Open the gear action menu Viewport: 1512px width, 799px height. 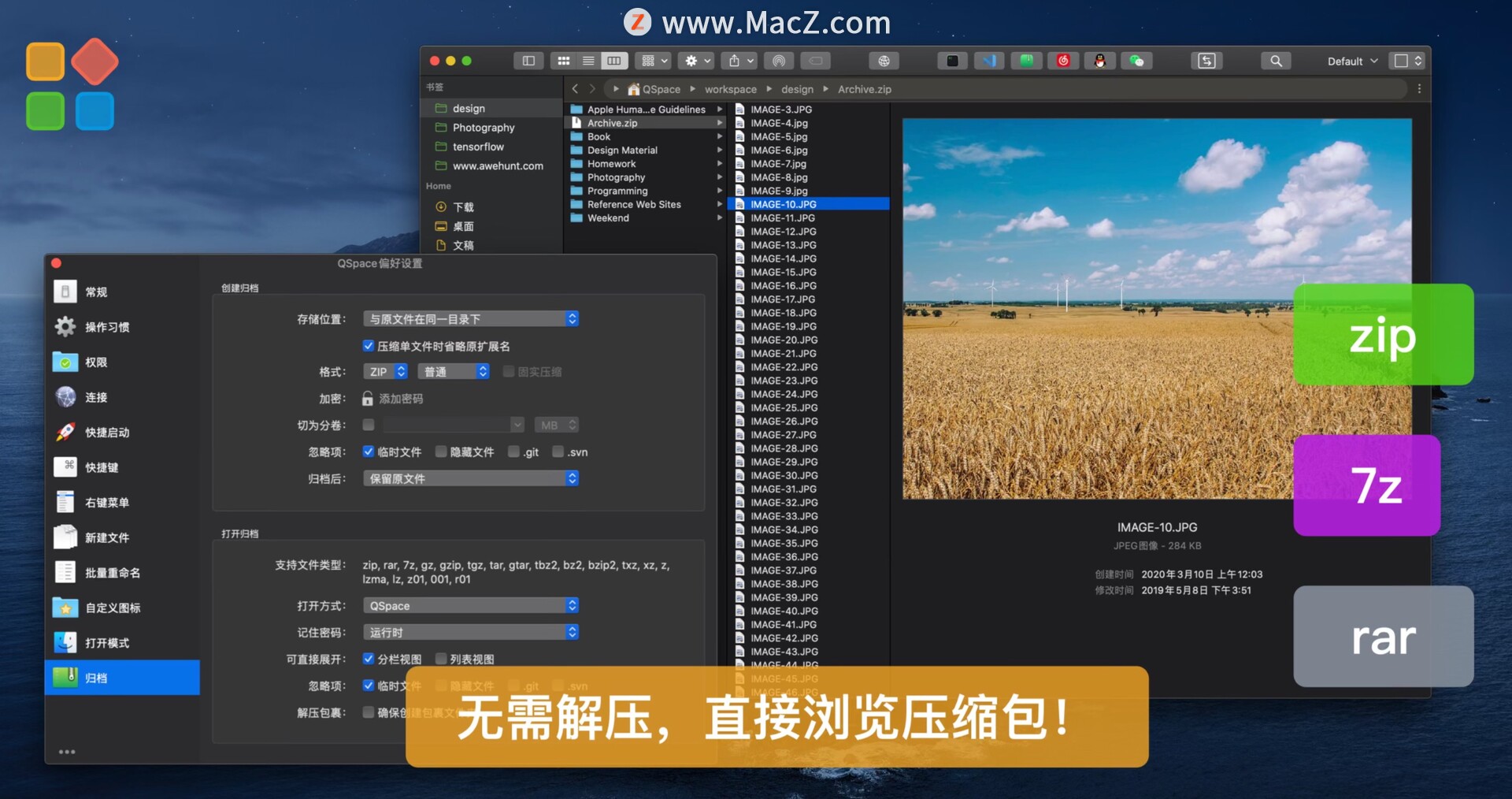(x=698, y=61)
